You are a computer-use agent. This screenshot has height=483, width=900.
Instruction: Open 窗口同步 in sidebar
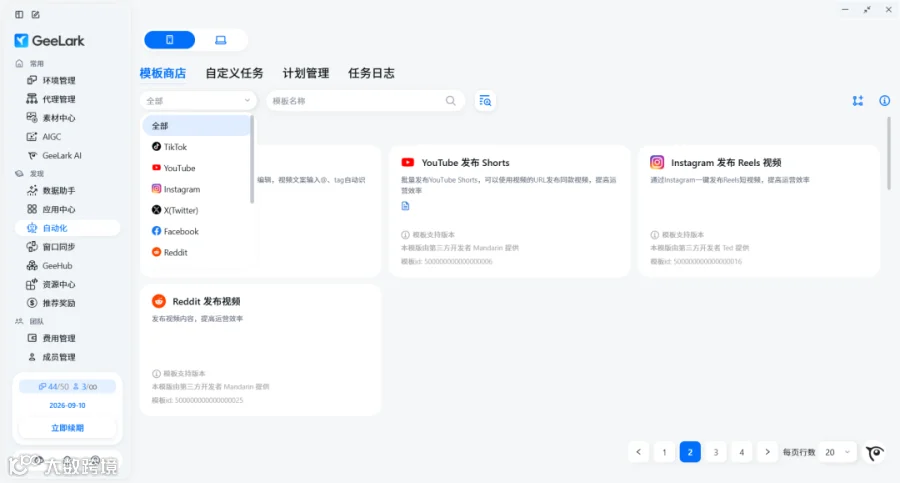(59, 247)
